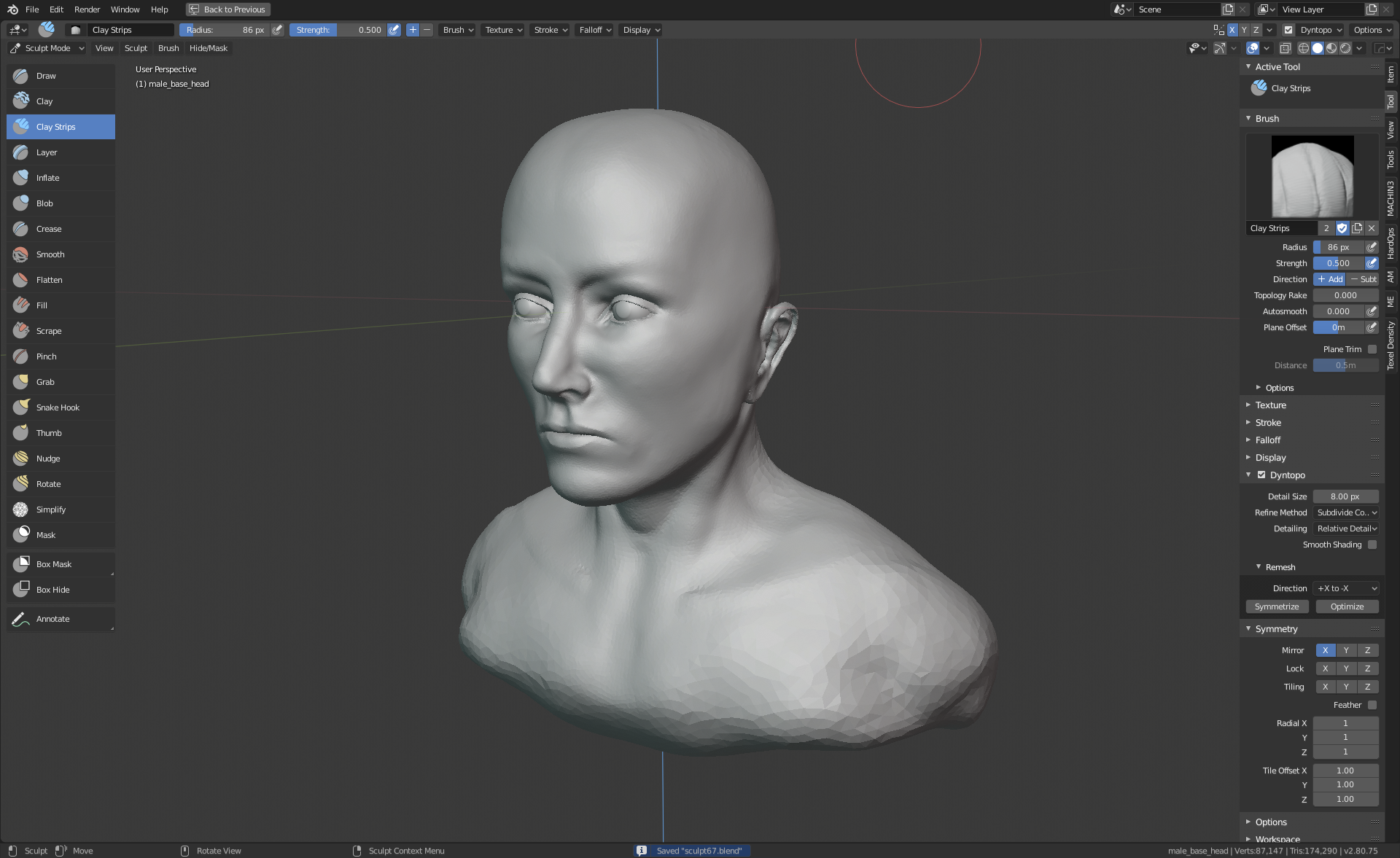This screenshot has width=1400, height=858.
Task: Open the Hide/Mask menu
Action: pyautogui.click(x=208, y=48)
